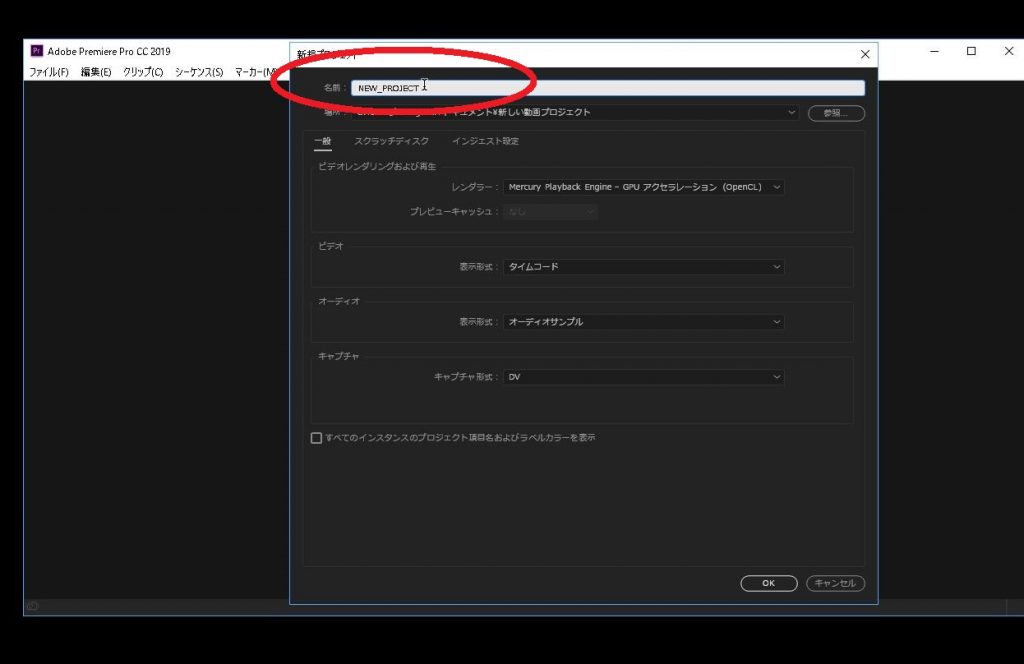Expand the レンダラー Mercury Playback Engine dropdown
The image size is (1024, 664).
point(644,187)
